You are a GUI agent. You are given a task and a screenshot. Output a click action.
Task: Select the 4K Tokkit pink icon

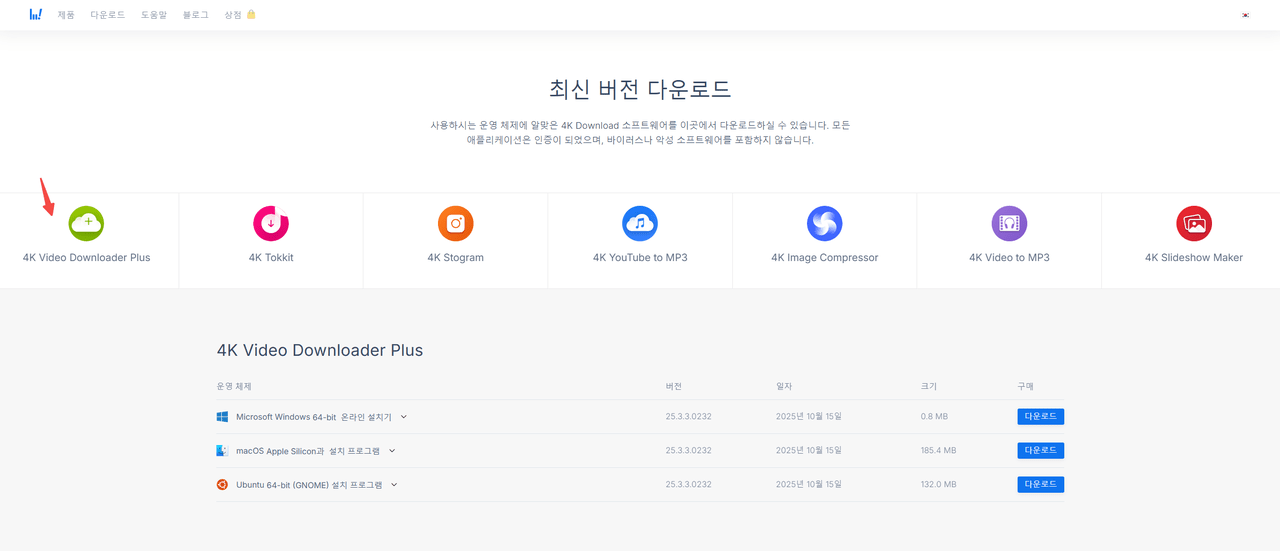271,223
